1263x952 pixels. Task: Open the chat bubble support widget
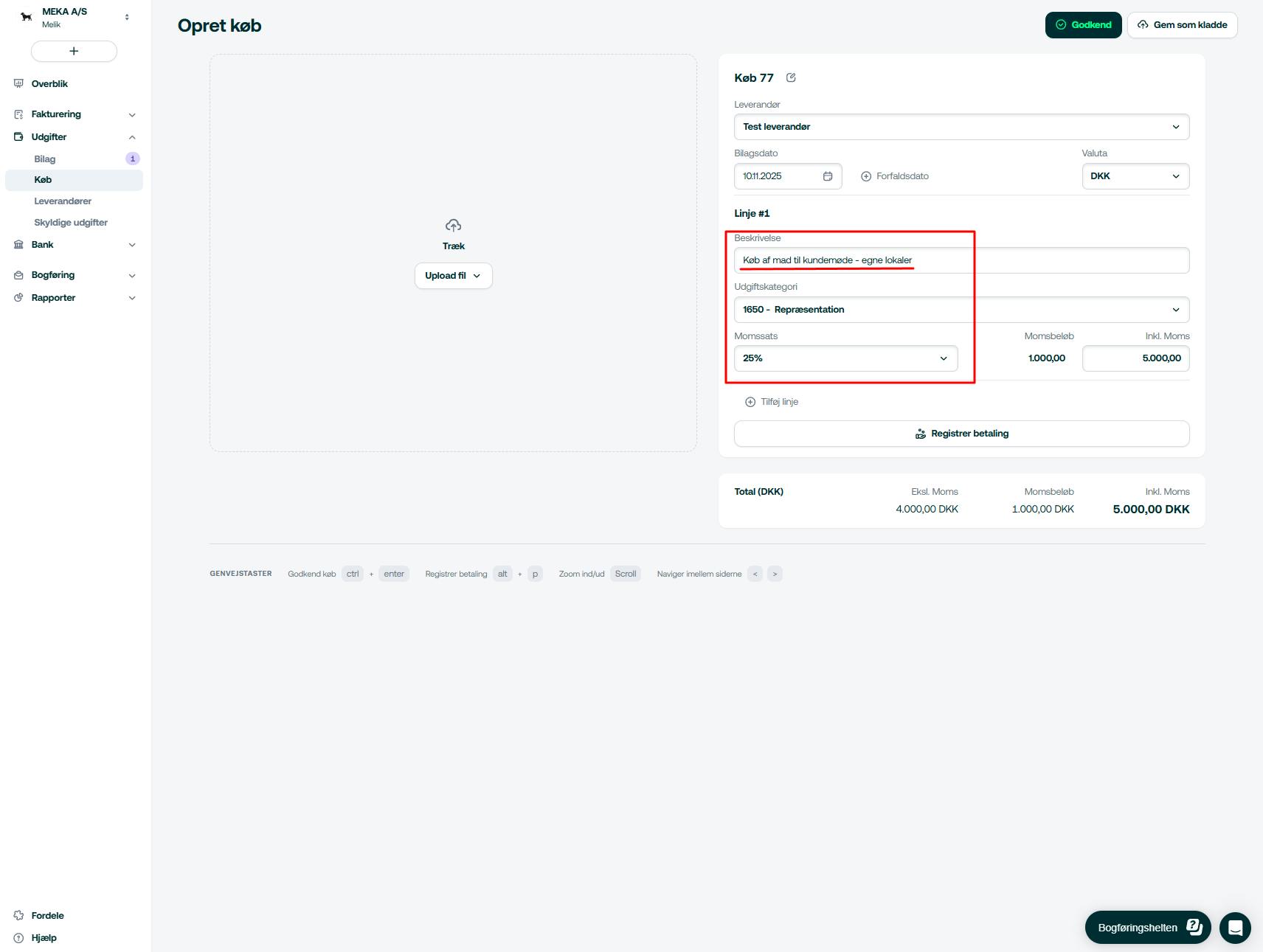(x=1235, y=928)
